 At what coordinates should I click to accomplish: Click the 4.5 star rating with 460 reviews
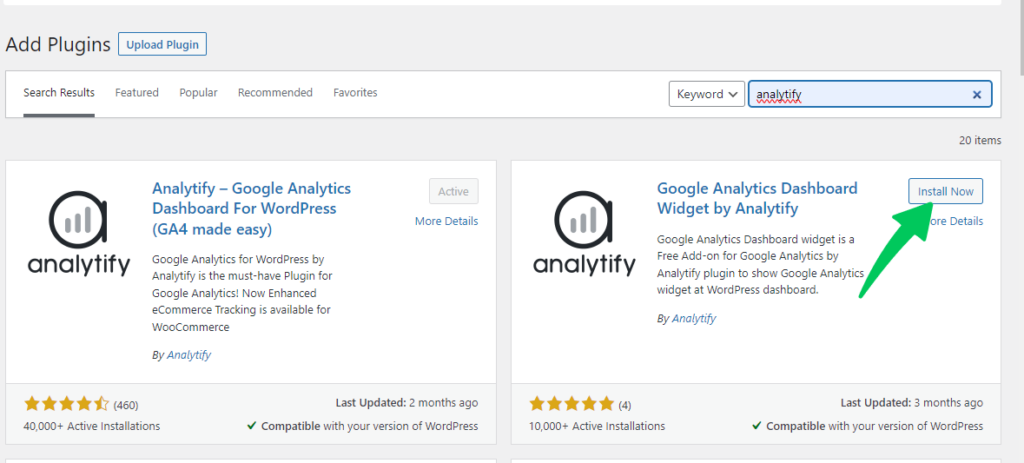tap(67, 404)
